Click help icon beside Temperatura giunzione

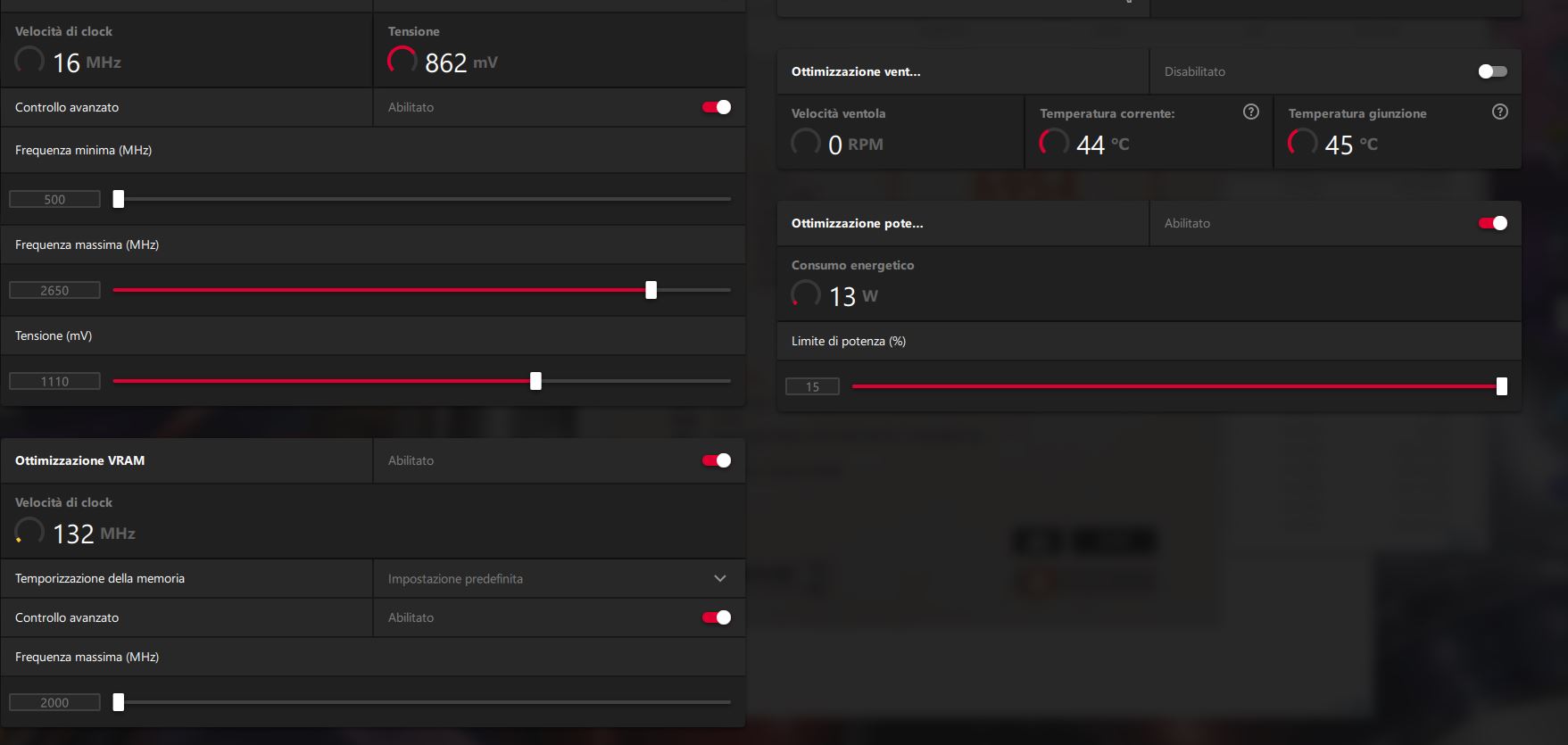point(1499,112)
